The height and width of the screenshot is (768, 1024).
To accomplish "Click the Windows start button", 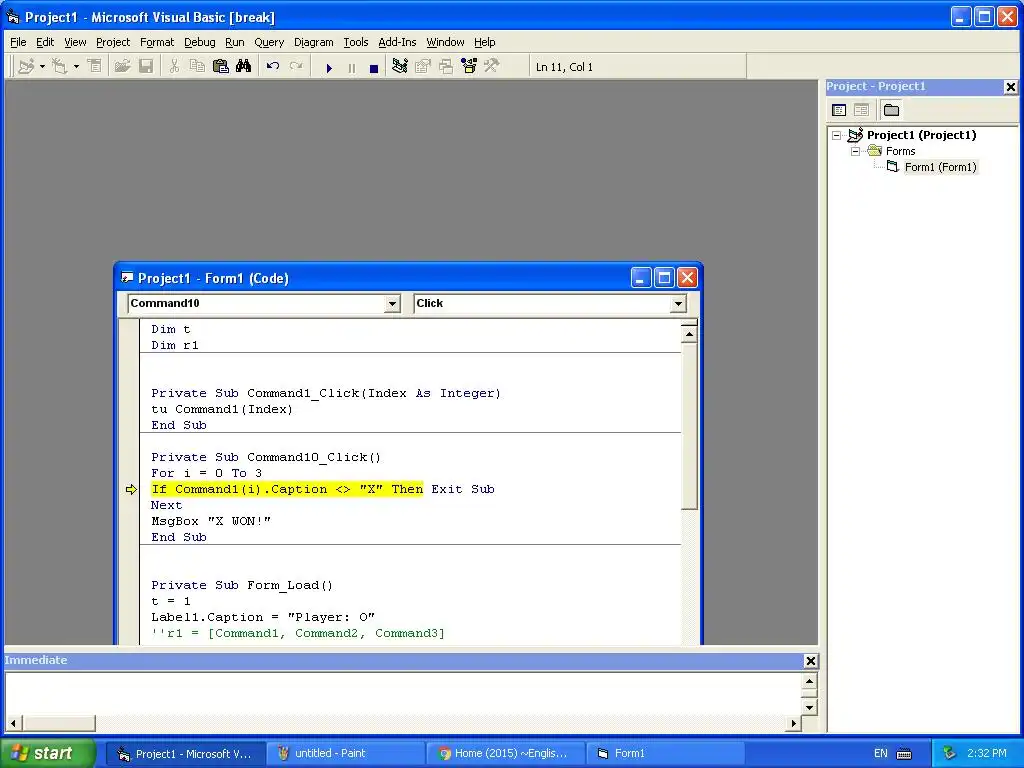I will point(47,754).
